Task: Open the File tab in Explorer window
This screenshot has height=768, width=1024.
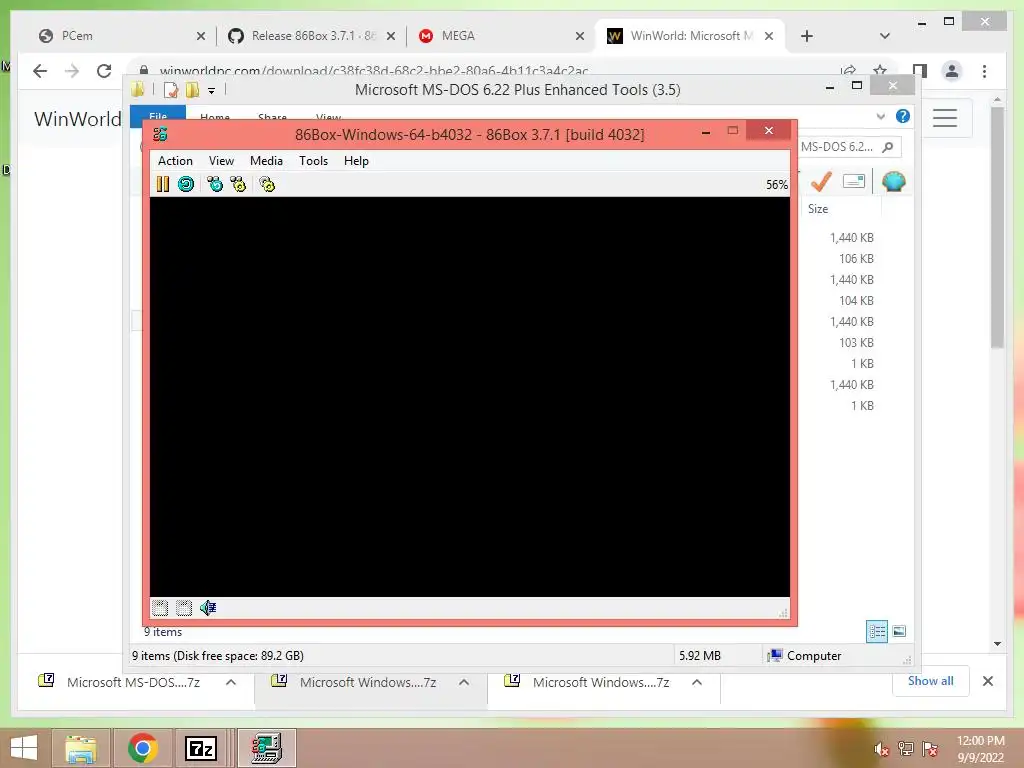Action: (x=158, y=116)
